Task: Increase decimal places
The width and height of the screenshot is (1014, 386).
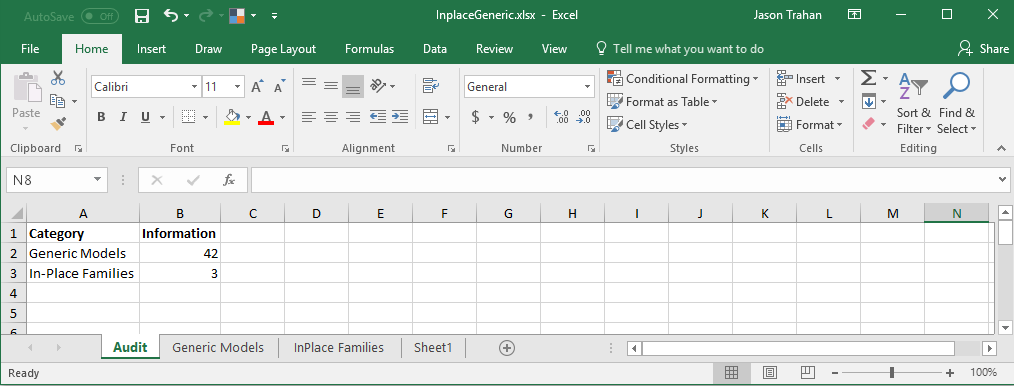Action: point(561,117)
